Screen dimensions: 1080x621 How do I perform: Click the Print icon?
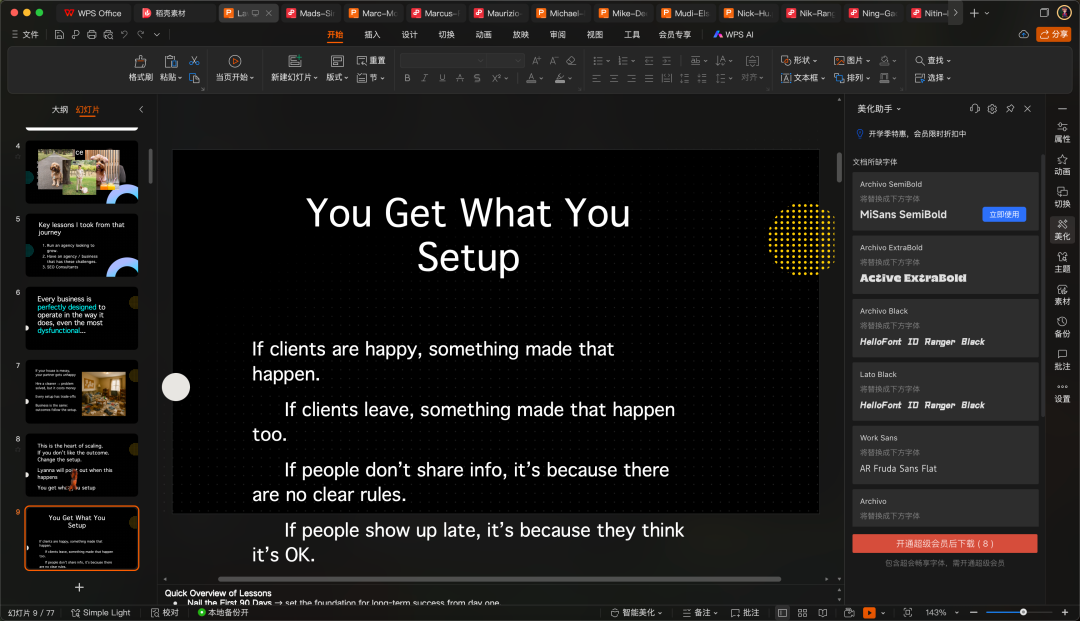coord(92,34)
